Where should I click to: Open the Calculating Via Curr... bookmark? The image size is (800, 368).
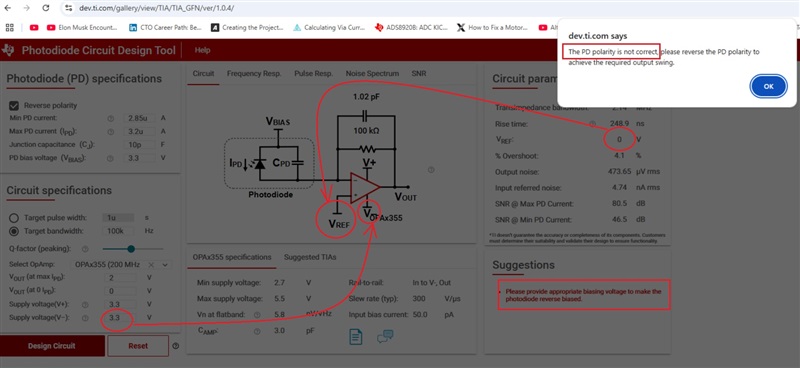click(329, 28)
